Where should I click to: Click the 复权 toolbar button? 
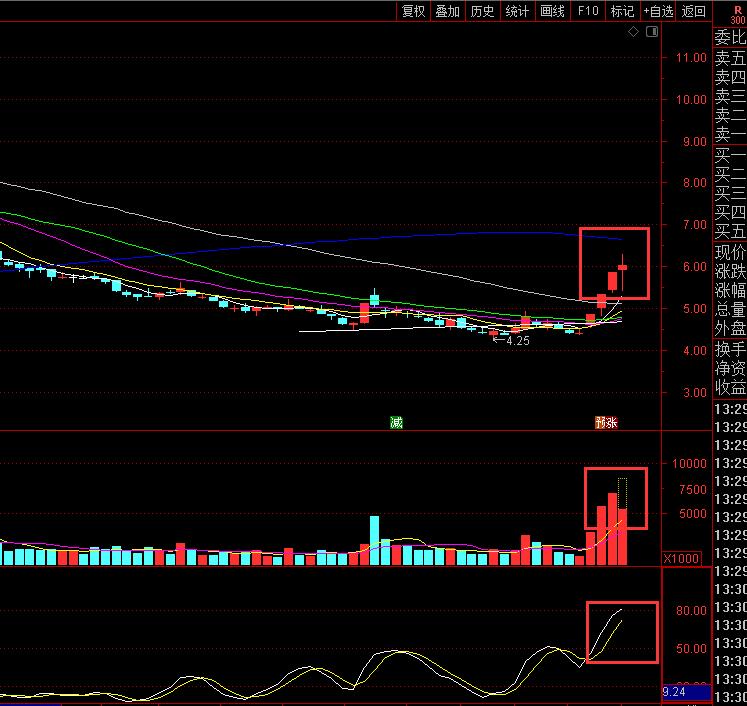(414, 11)
